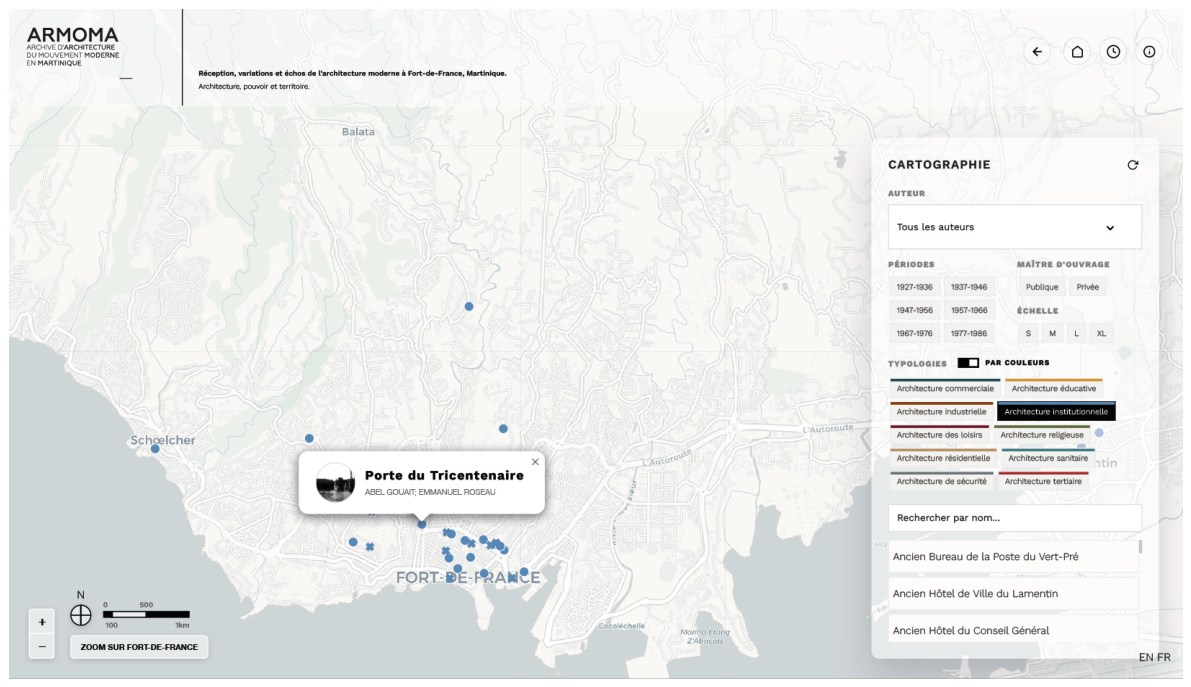Click Zoom sur Fort-de-France button

click(139, 647)
